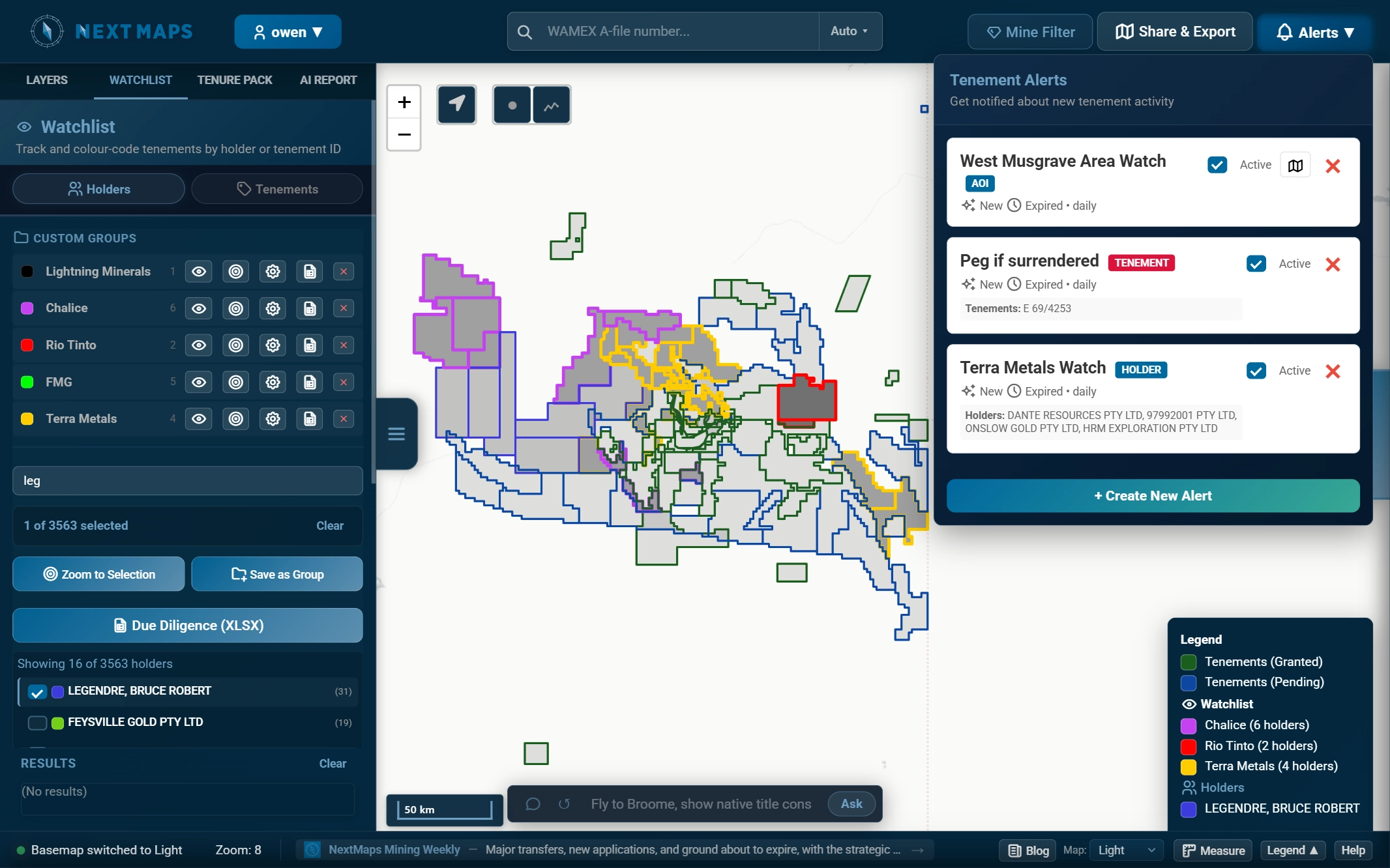1390x868 pixels.
Task: Delete the Terra Metals Watch alert
Action: click(x=1333, y=371)
